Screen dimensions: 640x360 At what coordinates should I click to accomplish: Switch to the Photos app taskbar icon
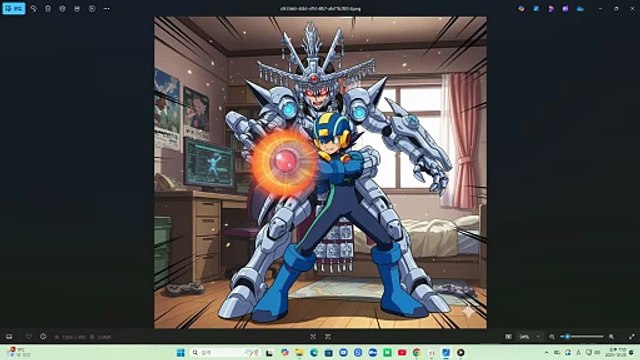tap(446, 353)
